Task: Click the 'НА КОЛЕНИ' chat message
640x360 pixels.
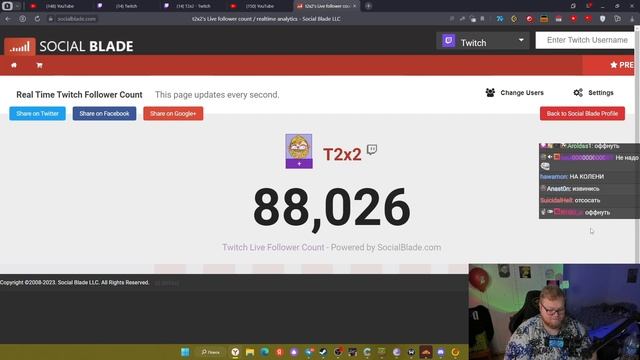Action: pyautogui.click(x=587, y=176)
